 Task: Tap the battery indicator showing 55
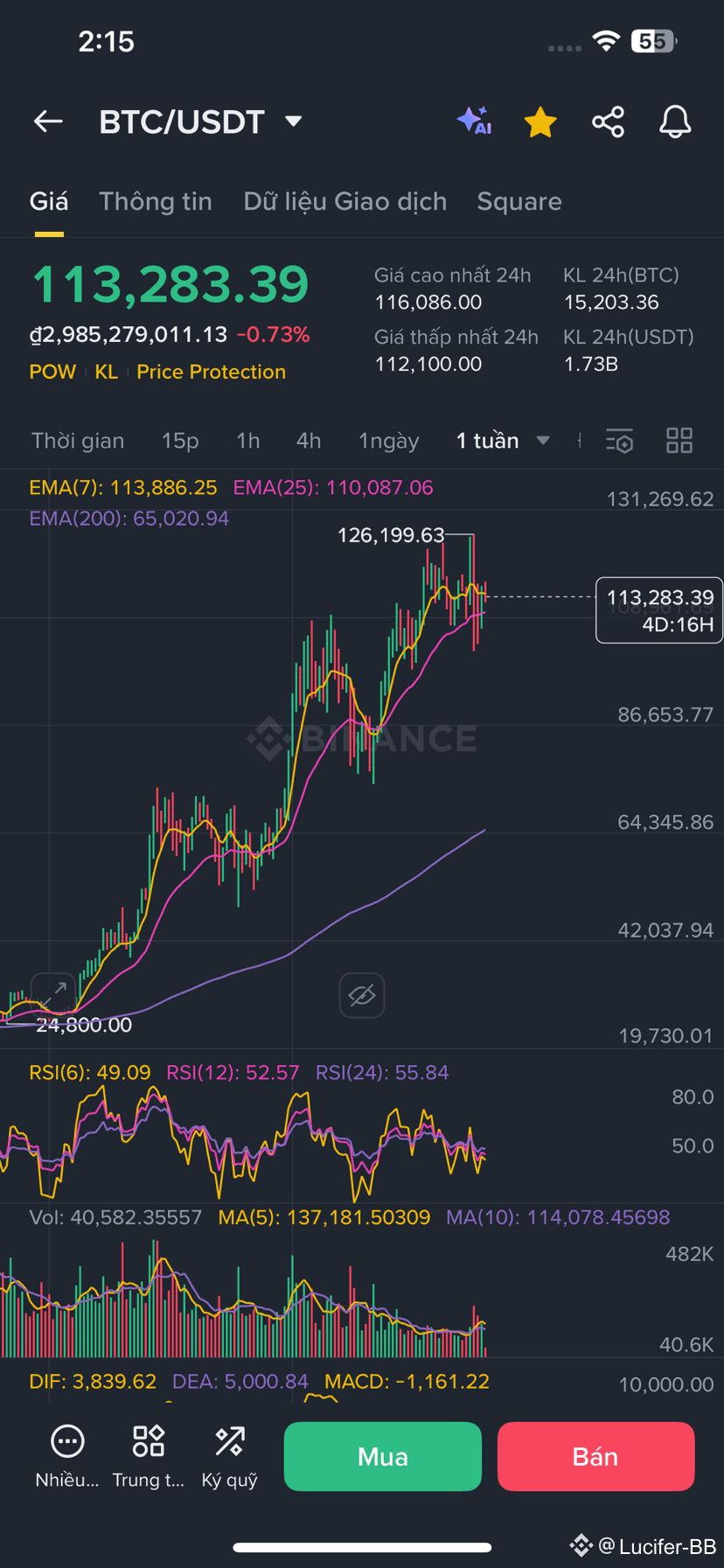[654, 40]
